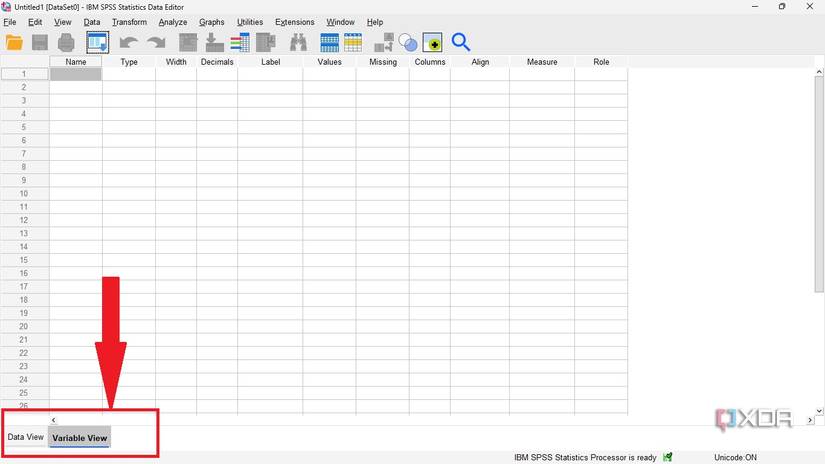The height and width of the screenshot is (464, 825).
Task: Click the Save document disk icon
Action: (40, 43)
